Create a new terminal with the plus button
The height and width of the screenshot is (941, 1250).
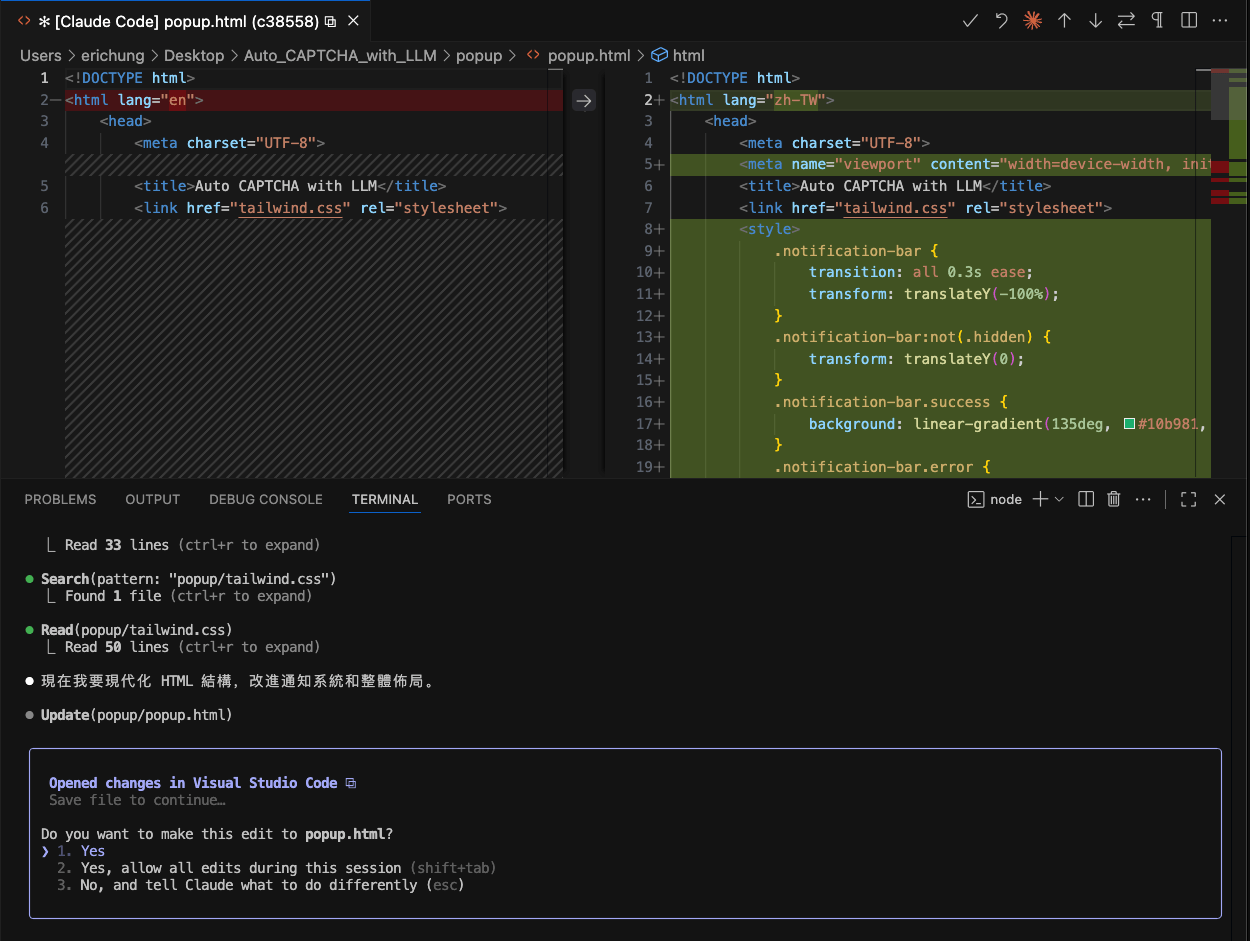tap(1040, 499)
